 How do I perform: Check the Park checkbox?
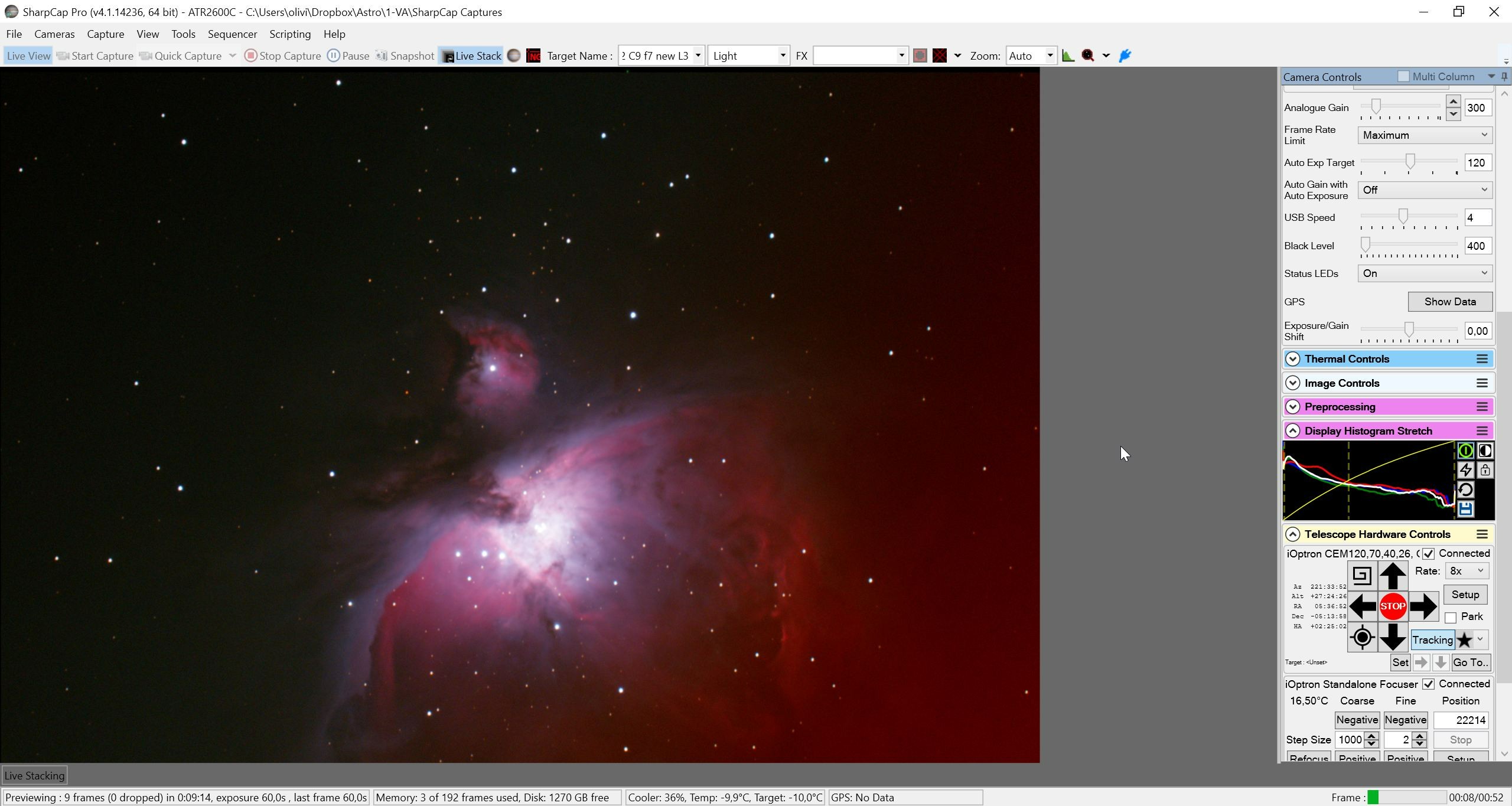tap(1451, 617)
